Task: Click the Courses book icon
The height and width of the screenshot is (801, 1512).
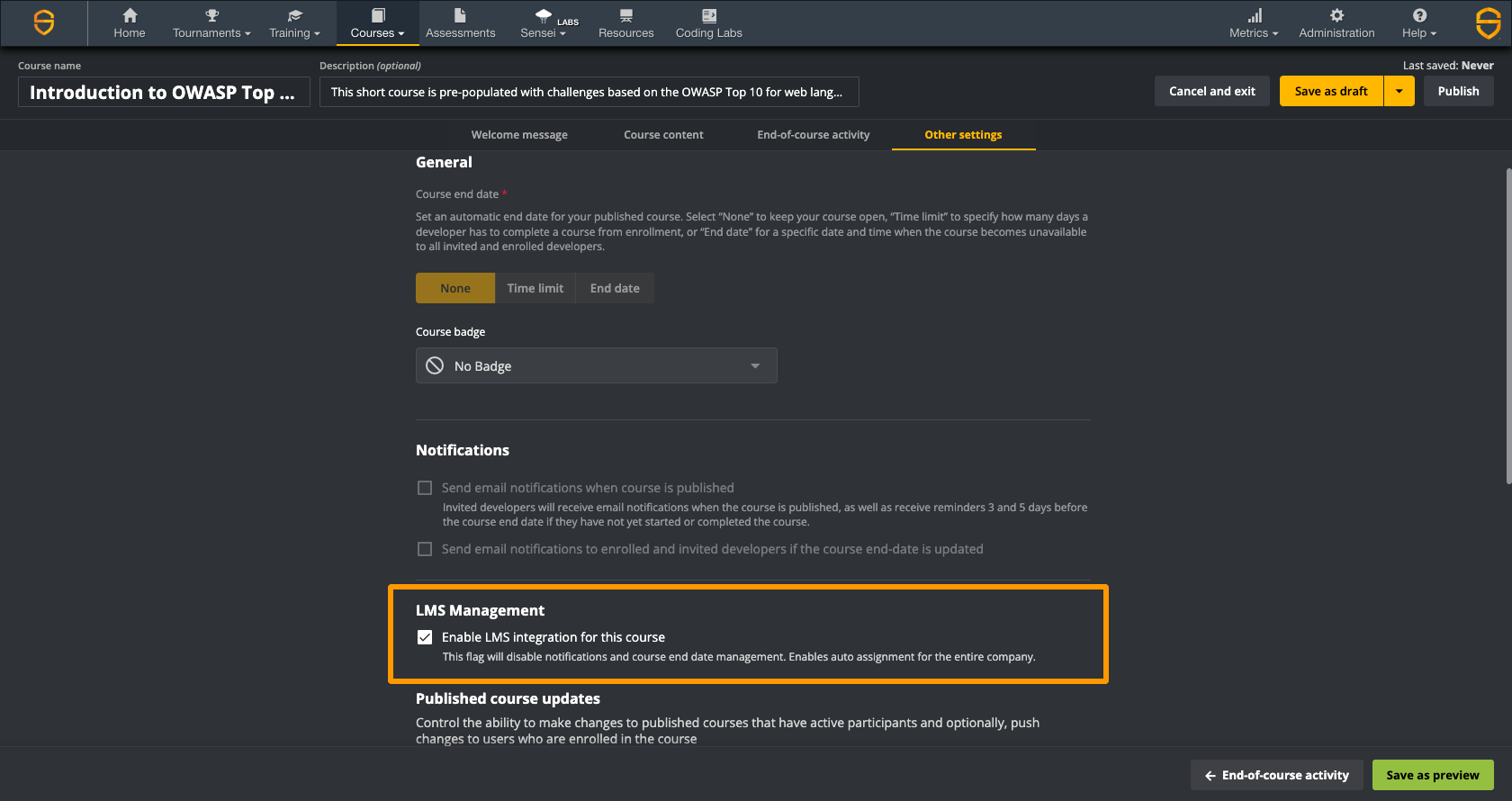Action: 378,15
